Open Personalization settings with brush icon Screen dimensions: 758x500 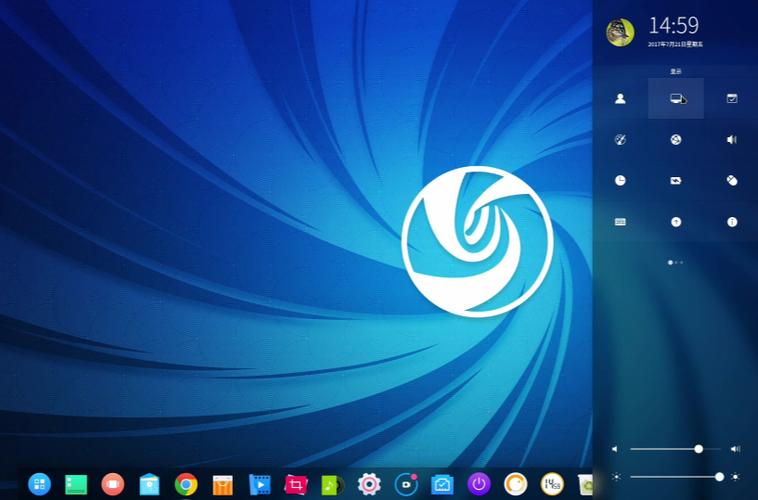pyautogui.click(x=620, y=140)
